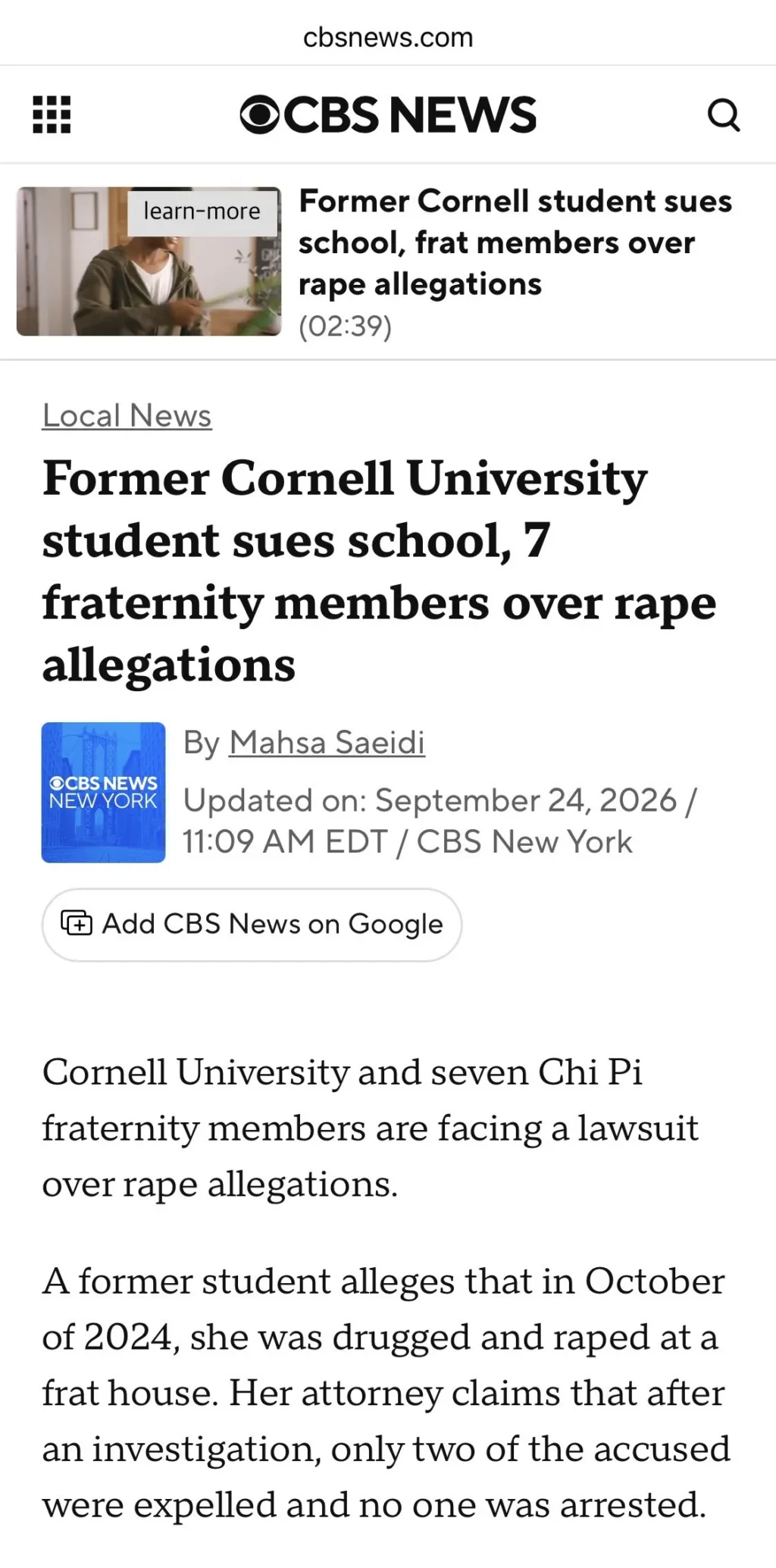Screen dimensions: 776x1568
Task: Click first paragraph about Chi Pi fraternity
Action: click(x=370, y=1128)
